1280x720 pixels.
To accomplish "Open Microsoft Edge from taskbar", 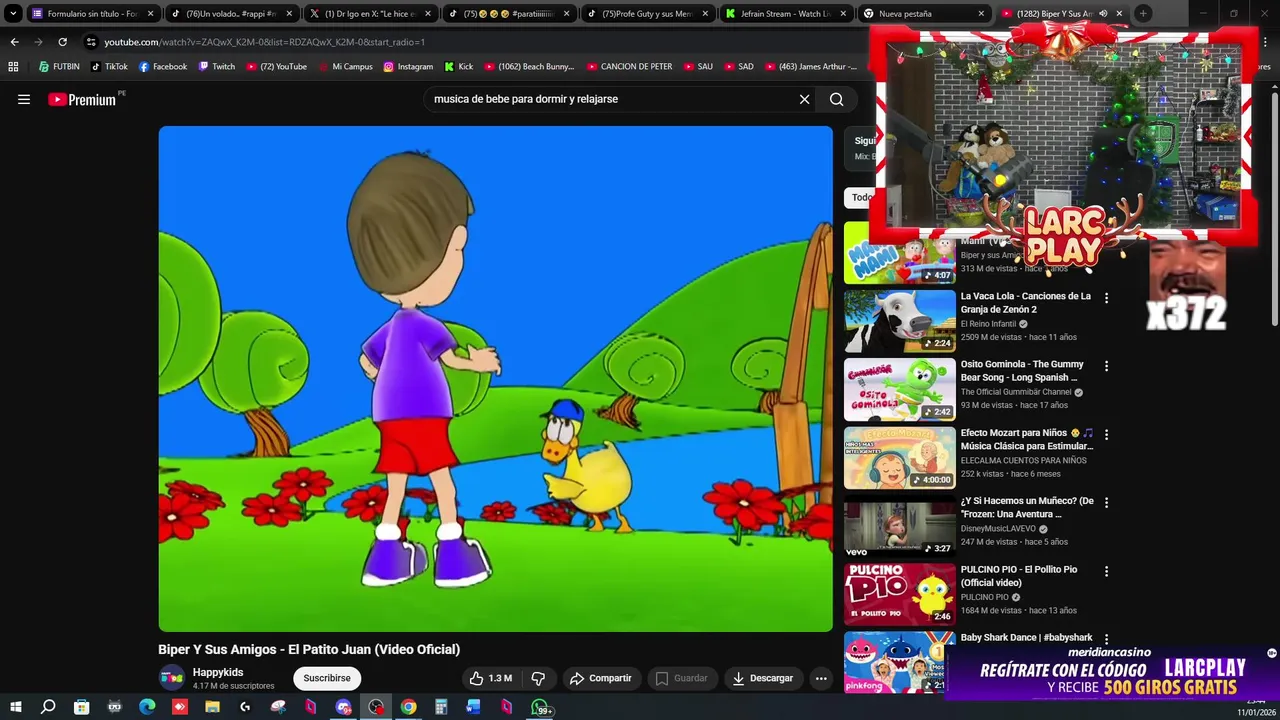I will [147, 707].
